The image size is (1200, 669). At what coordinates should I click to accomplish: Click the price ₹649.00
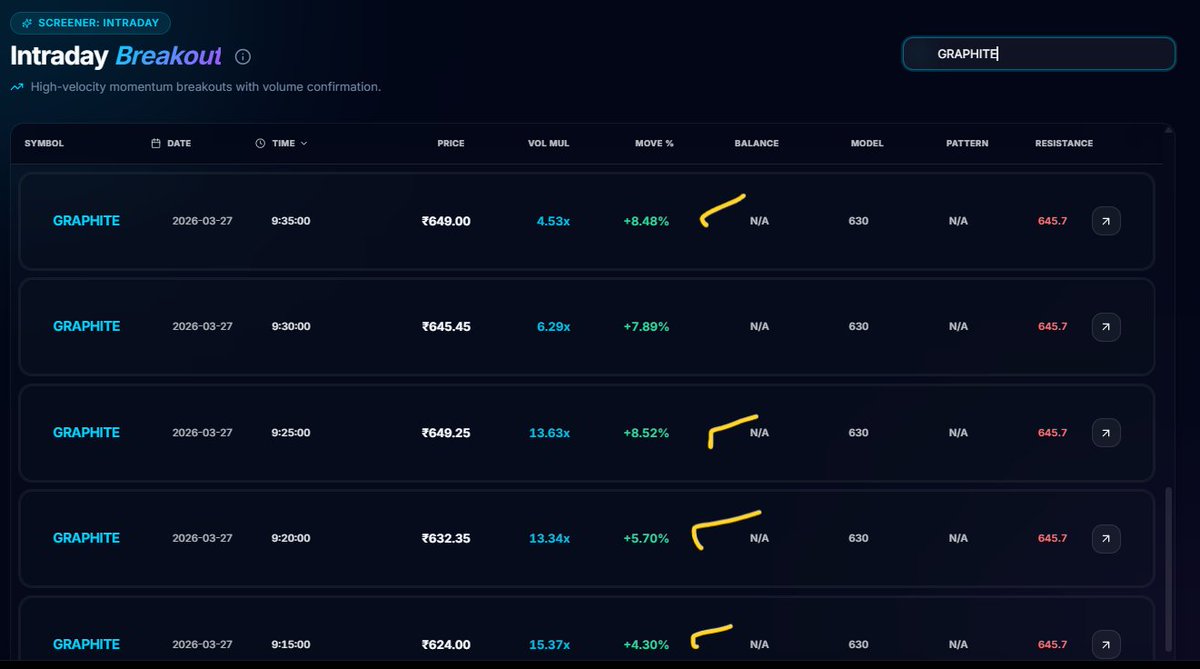446,221
